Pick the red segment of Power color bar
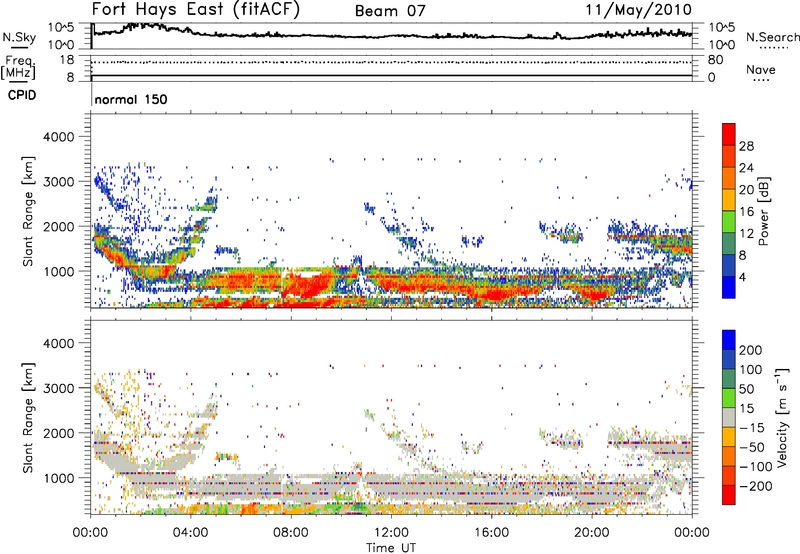The image size is (800, 554). [x=729, y=135]
